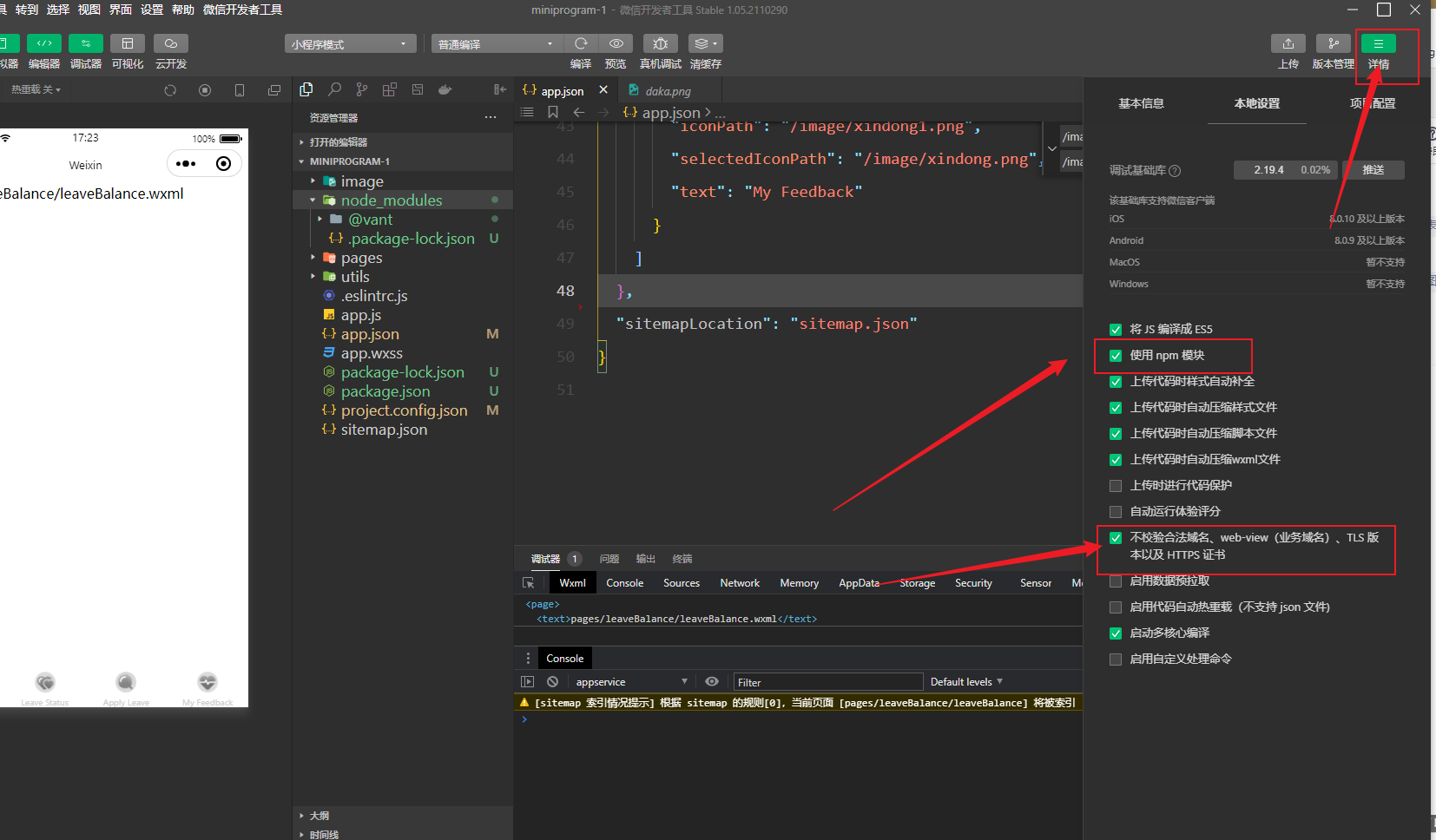The width and height of the screenshot is (1436, 840).
Task: Switch to the 基本信息 tab
Action: pyautogui.click(x=1141, y=103)
